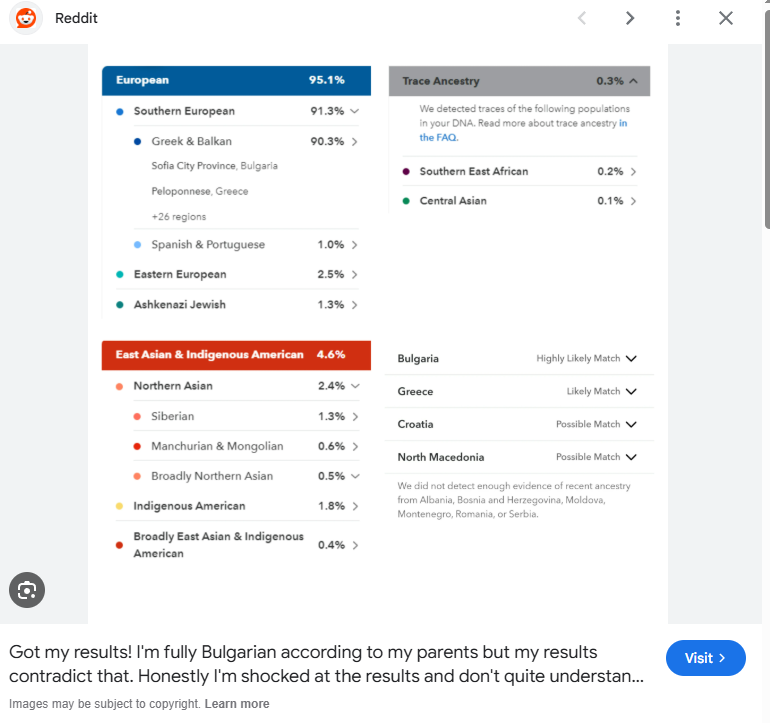Open the Greek & Balkan details arrow
The height and width of the screenshot is (723, 770).
[x=355, y=142]
